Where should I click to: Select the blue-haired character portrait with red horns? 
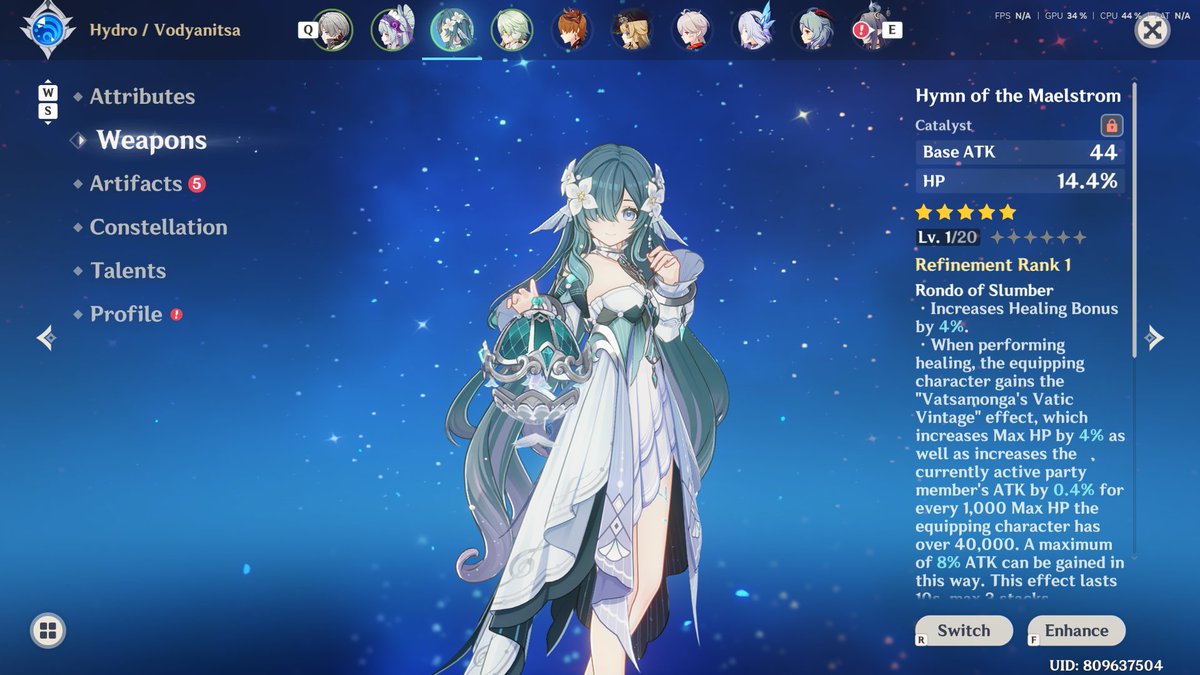pyautogui.click(x=814, y=30)
